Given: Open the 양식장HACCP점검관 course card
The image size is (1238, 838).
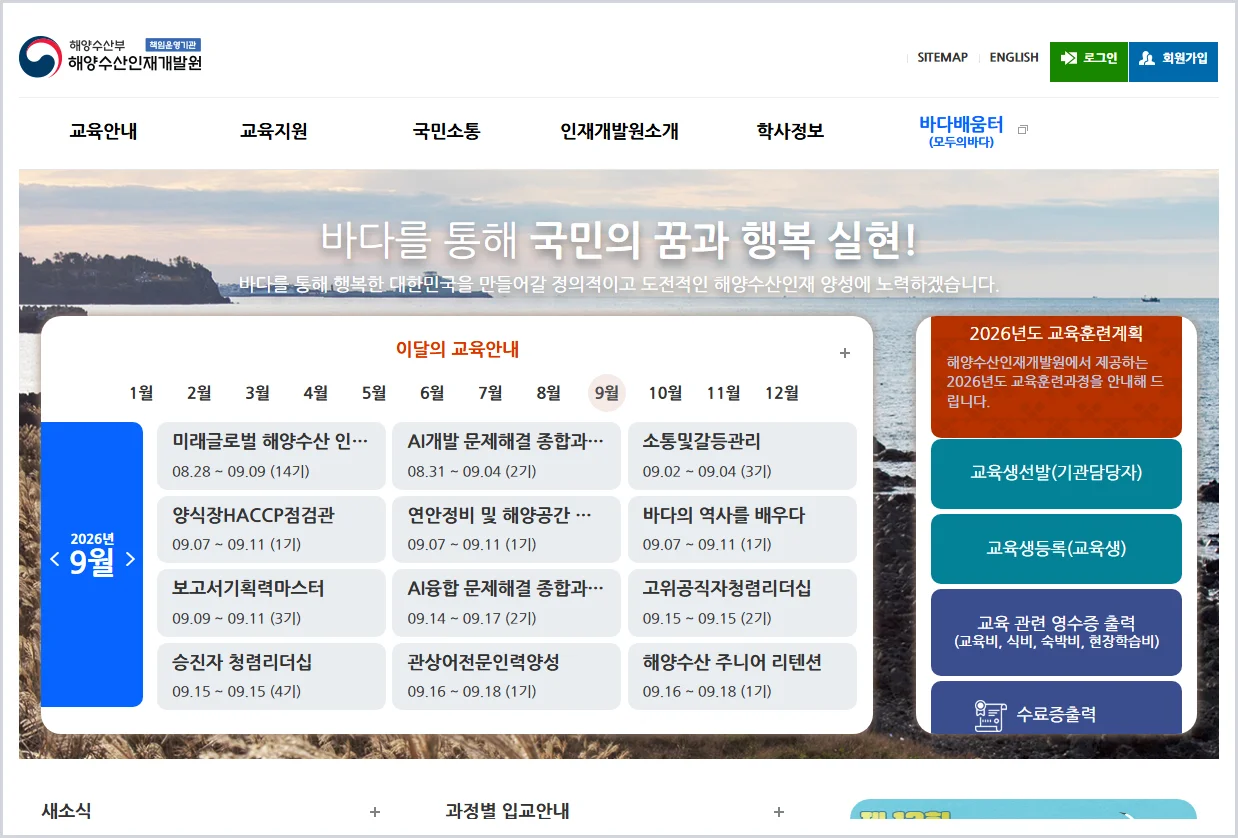Looking at the screenshot, I should tap(271, 529).
